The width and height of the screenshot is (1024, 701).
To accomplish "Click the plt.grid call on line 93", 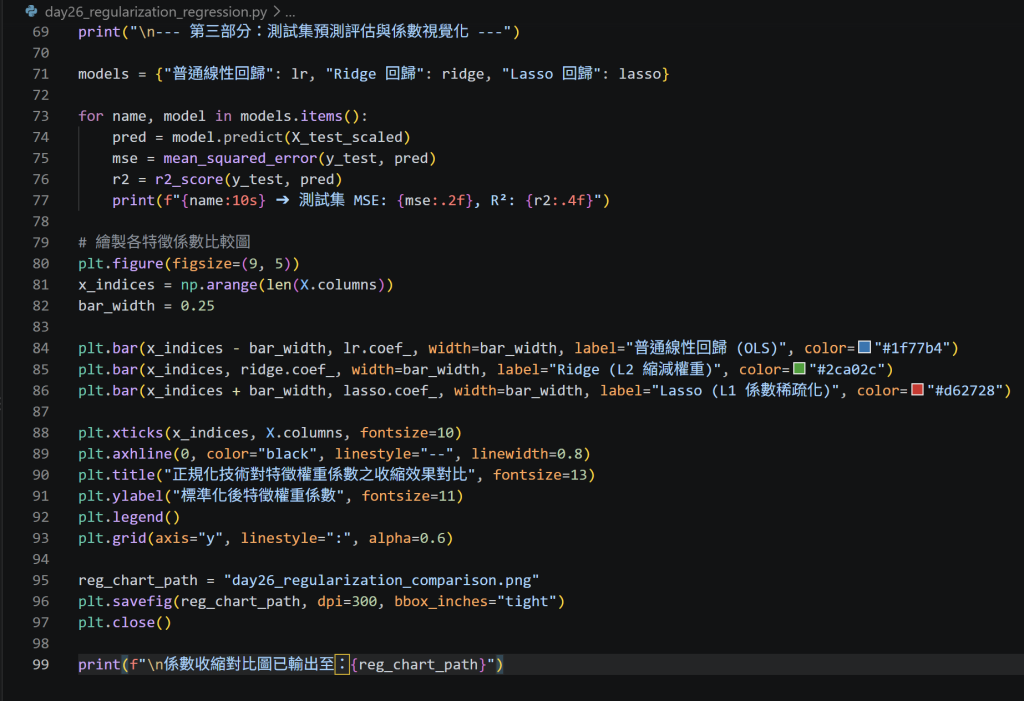I will pos(112,538).
